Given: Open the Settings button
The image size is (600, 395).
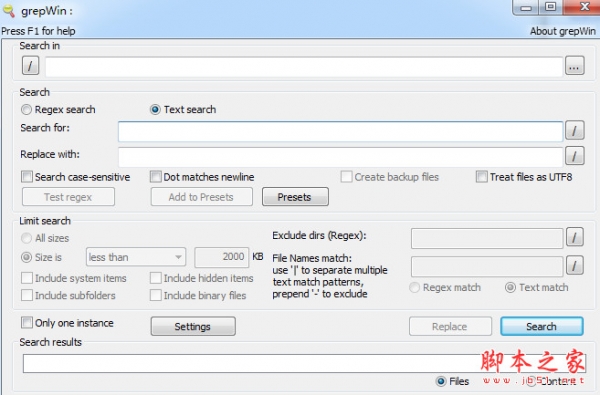Looking at the screenshot, I should [x=193, y=326].
